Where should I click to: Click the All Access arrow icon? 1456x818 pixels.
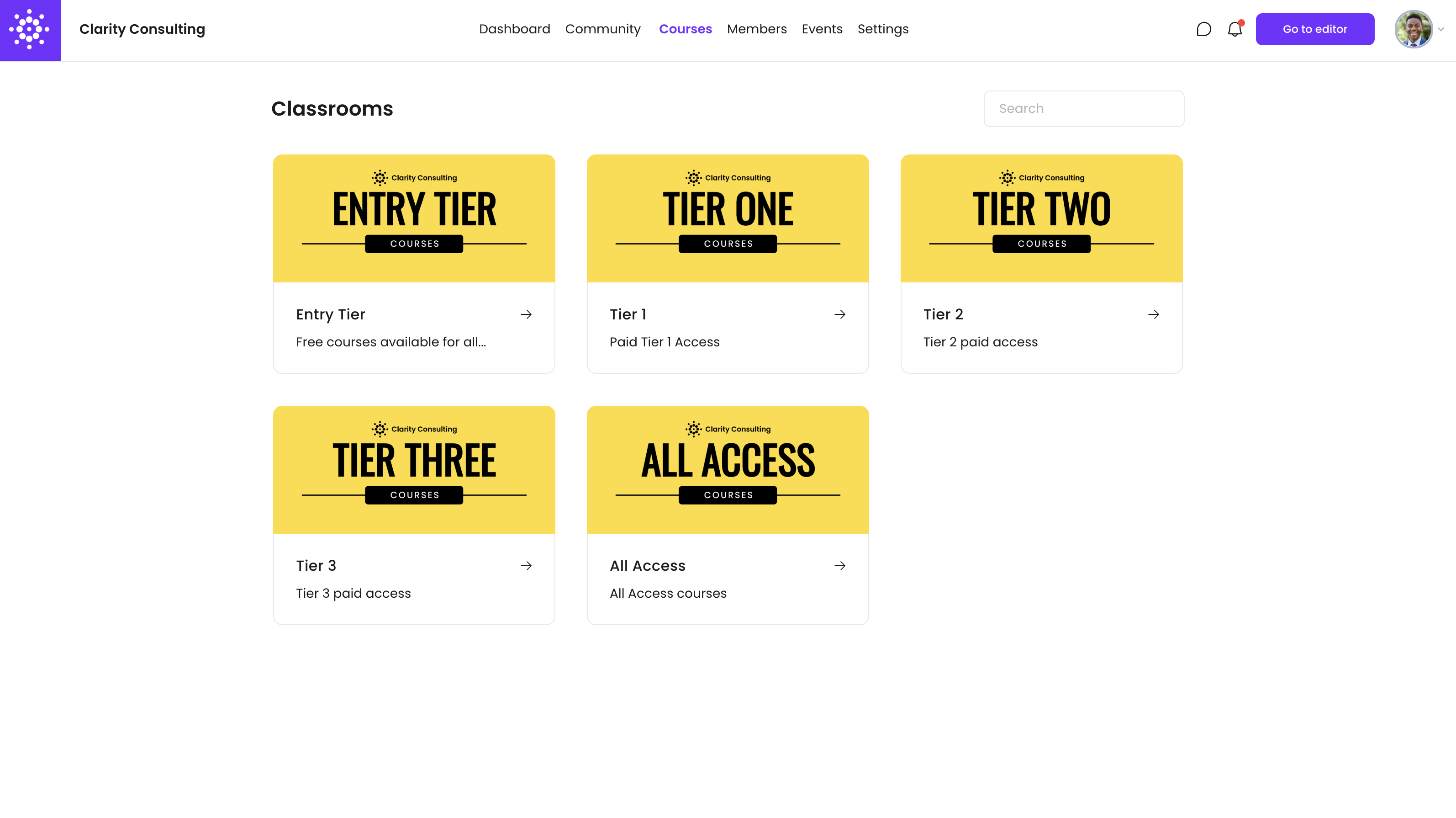point(840,566)
